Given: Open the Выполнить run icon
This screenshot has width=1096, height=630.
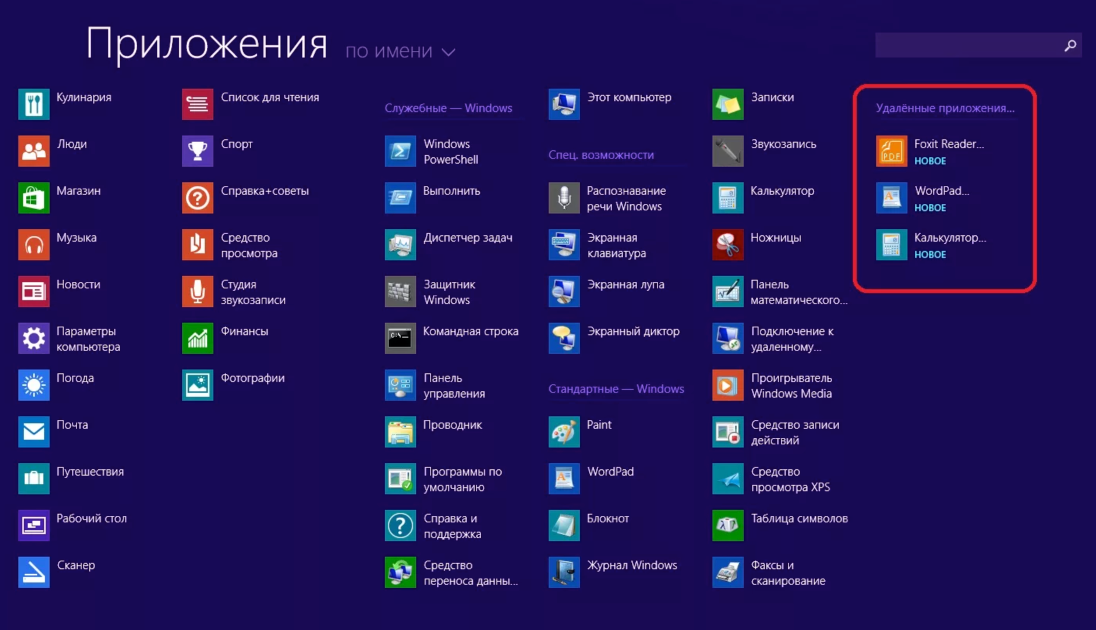Looking at the screenshot, I should (401, 198).
